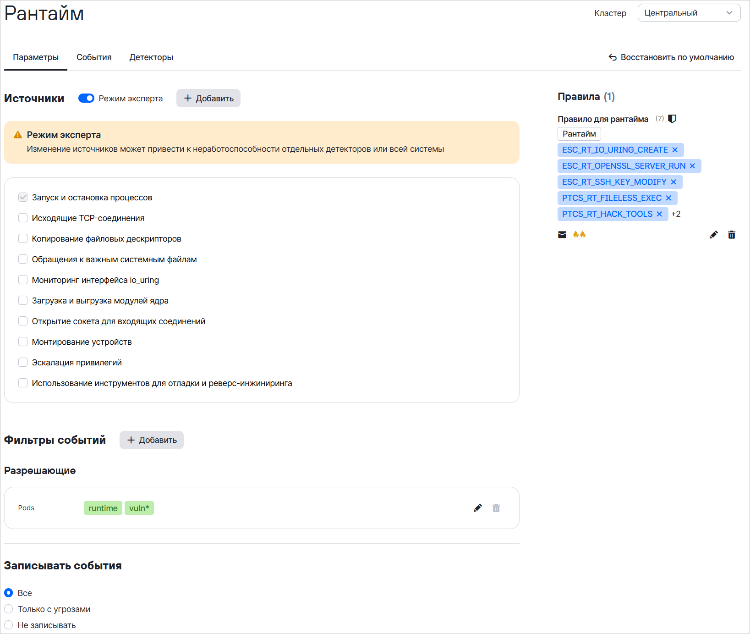Click the vuln* filter tag
The height and width of the screenshot is (634, 750).
point(139,508)
